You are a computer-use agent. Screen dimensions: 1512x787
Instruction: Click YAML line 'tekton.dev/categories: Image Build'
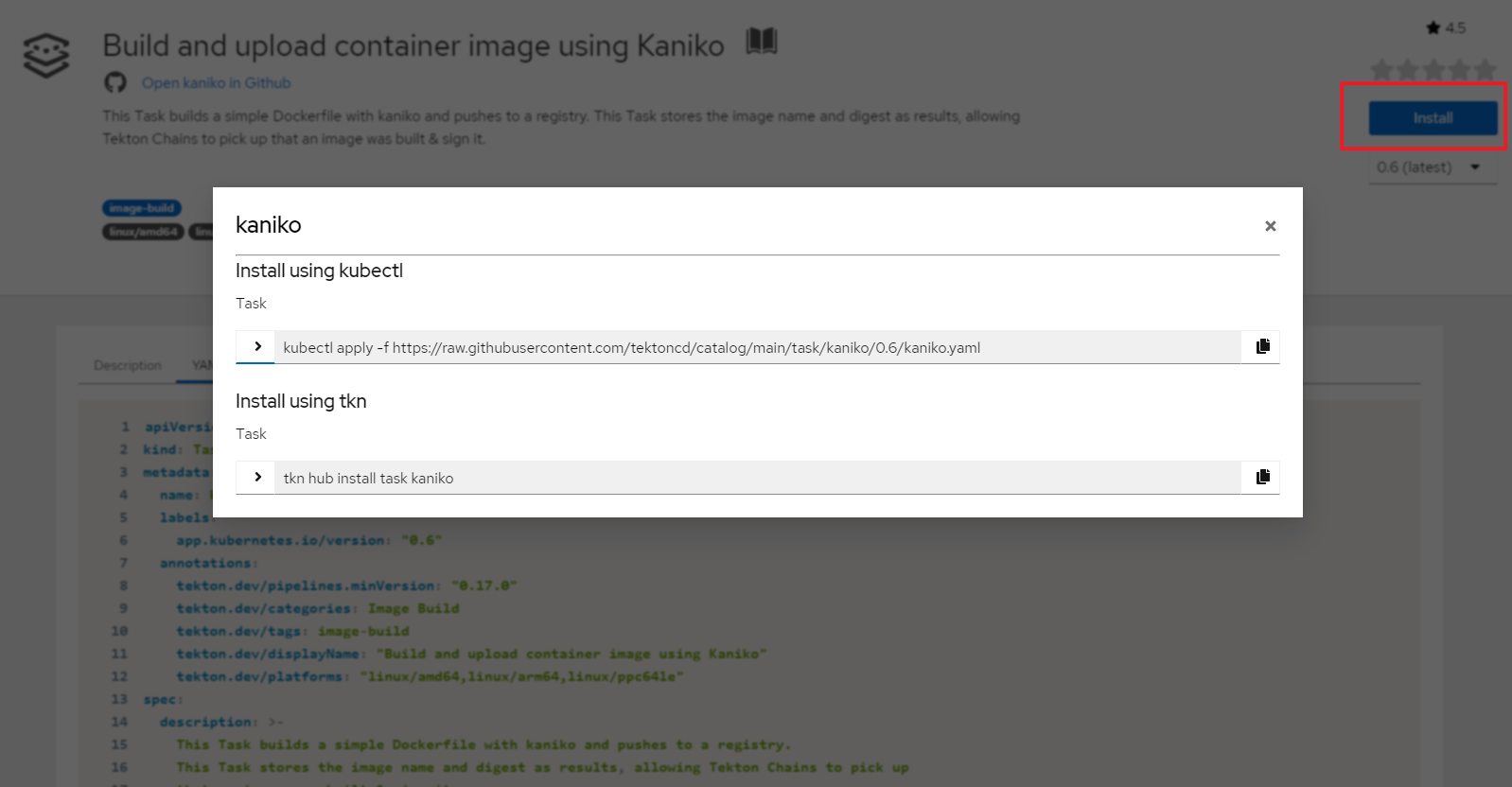(x=317, y=608)
